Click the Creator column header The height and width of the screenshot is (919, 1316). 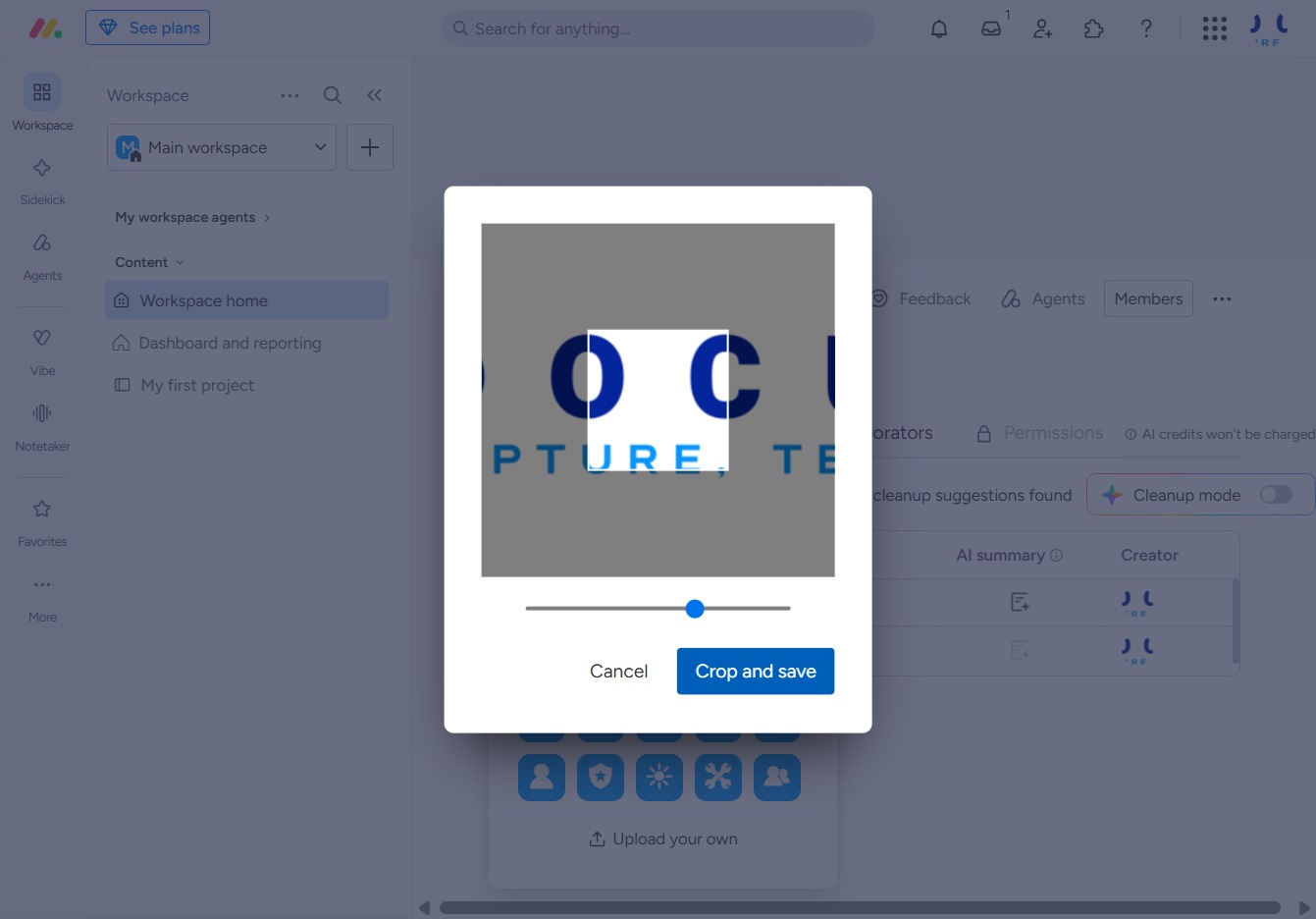(1150, 555)
